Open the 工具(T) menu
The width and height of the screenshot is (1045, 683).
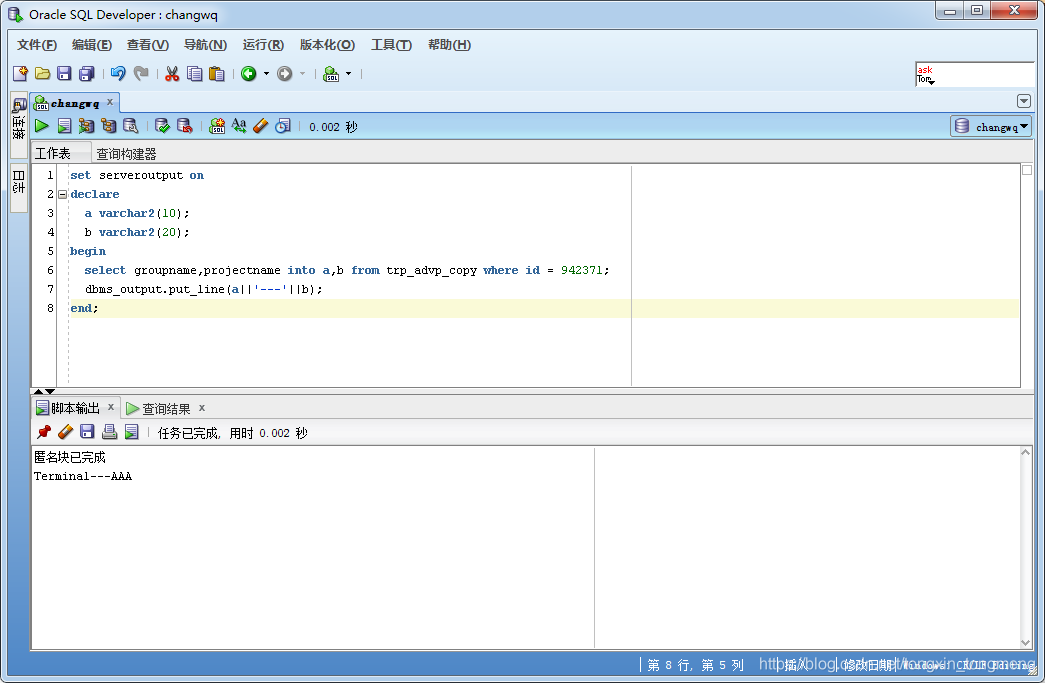click(x=391, y=45)
